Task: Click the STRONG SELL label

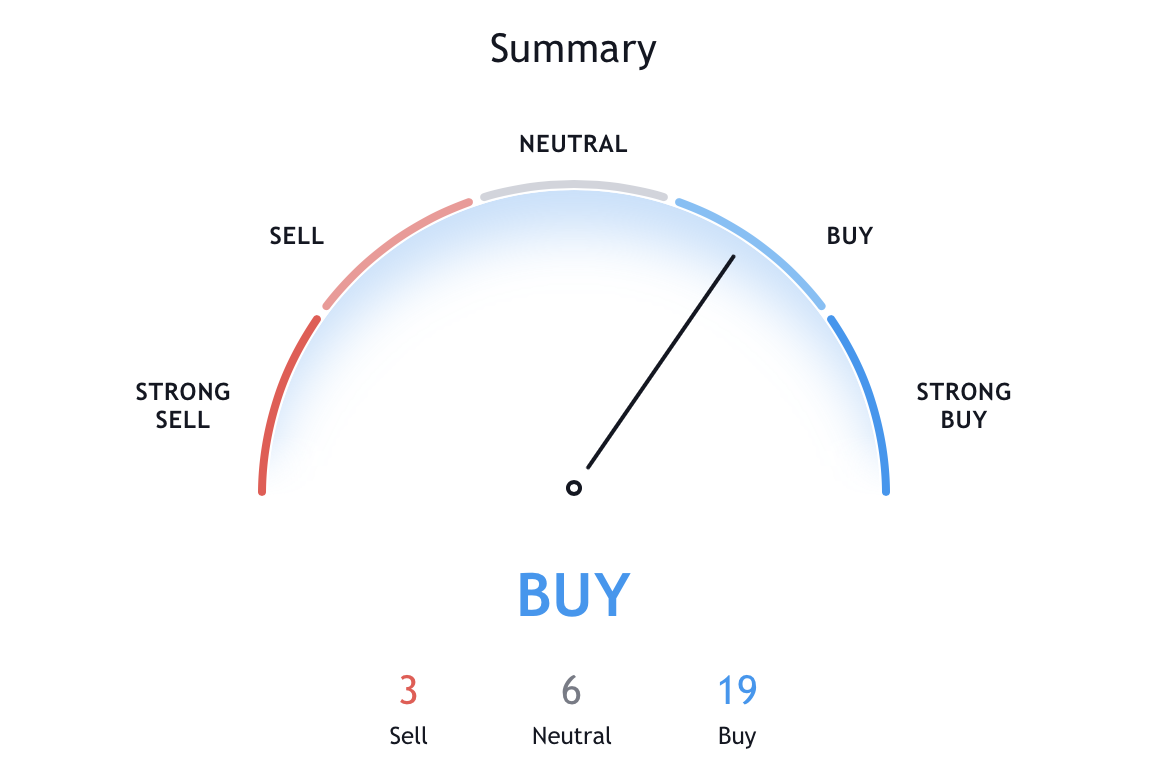Action: coord(183,405)
